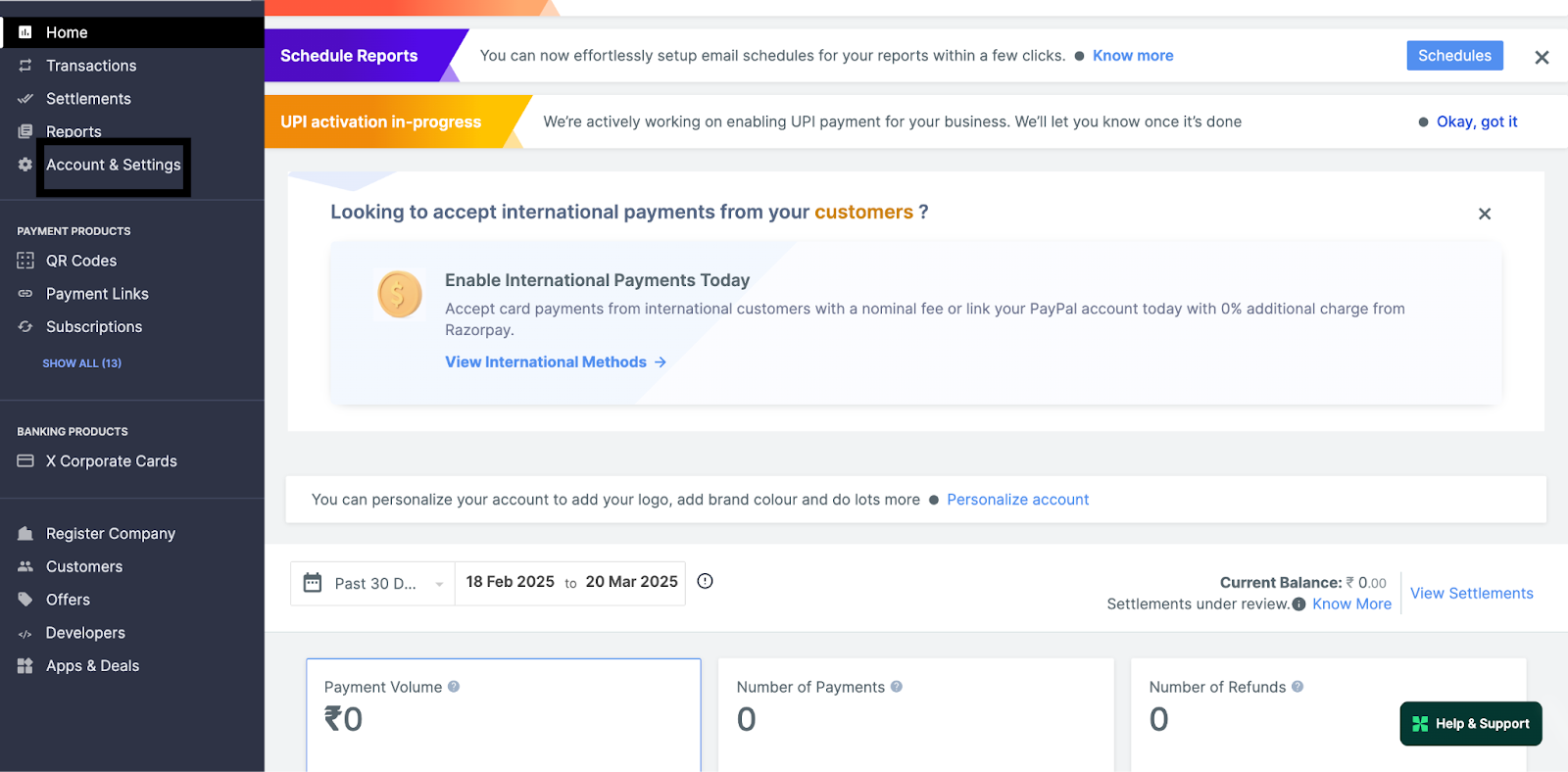Click end date 20 Mar 2025
The image size is (1568, 772).
pyautogui.click(x=632, y=582)
